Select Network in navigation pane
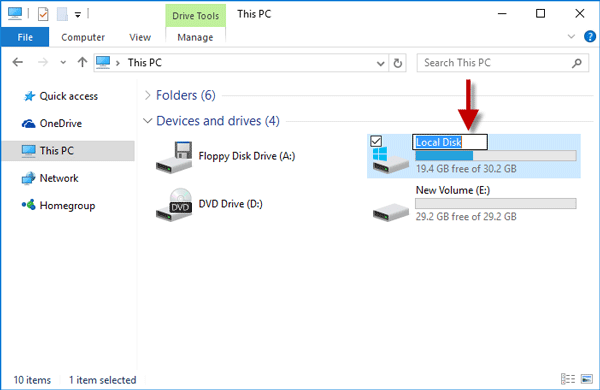This screenshot has height=390, width=600. click(59, 178)
